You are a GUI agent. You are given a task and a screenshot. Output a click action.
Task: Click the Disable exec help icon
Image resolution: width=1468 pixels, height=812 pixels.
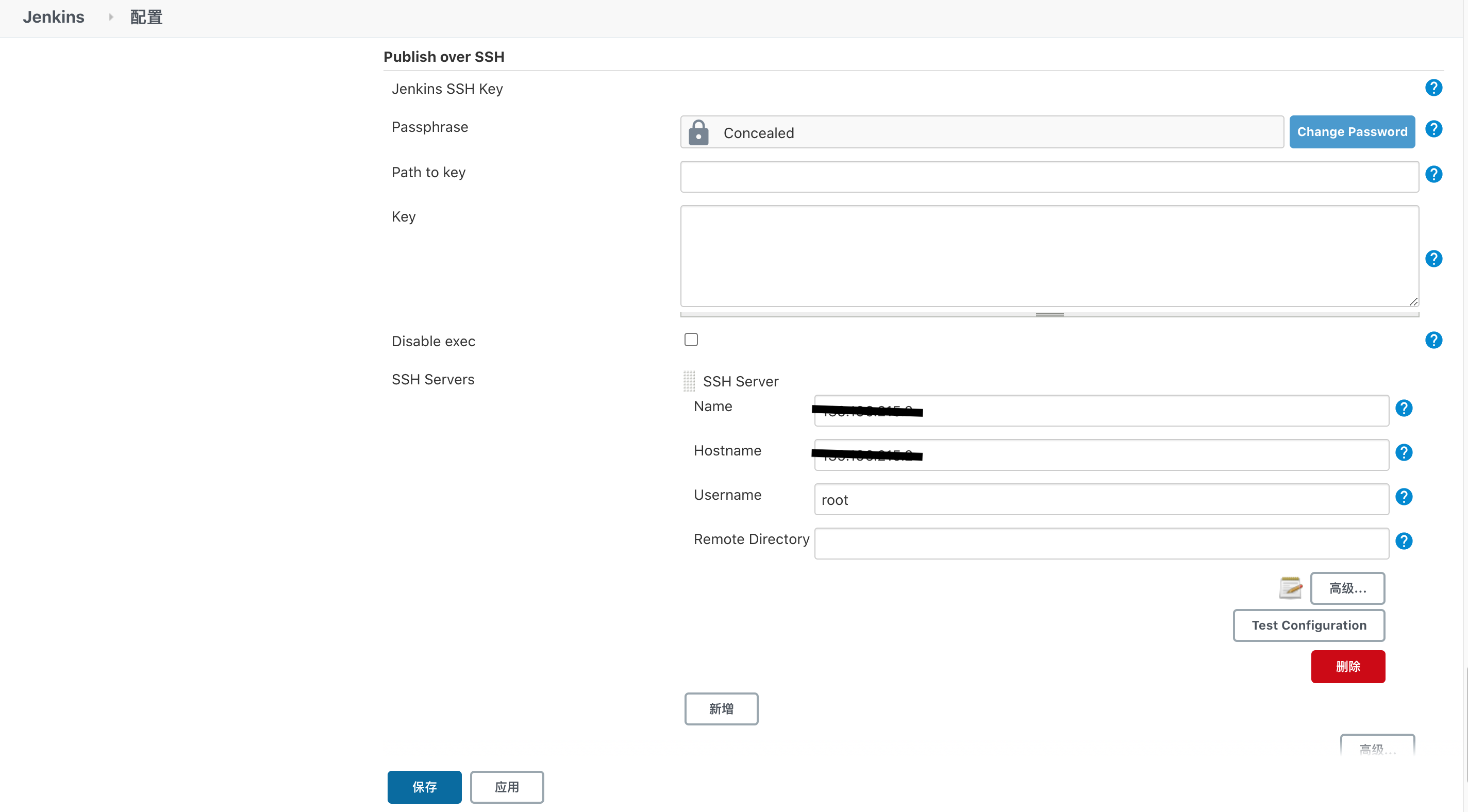[1434, 340]
